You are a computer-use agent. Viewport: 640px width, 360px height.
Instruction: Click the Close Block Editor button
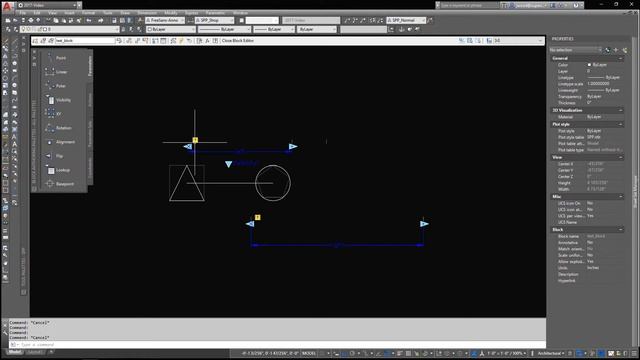point(238,41)
